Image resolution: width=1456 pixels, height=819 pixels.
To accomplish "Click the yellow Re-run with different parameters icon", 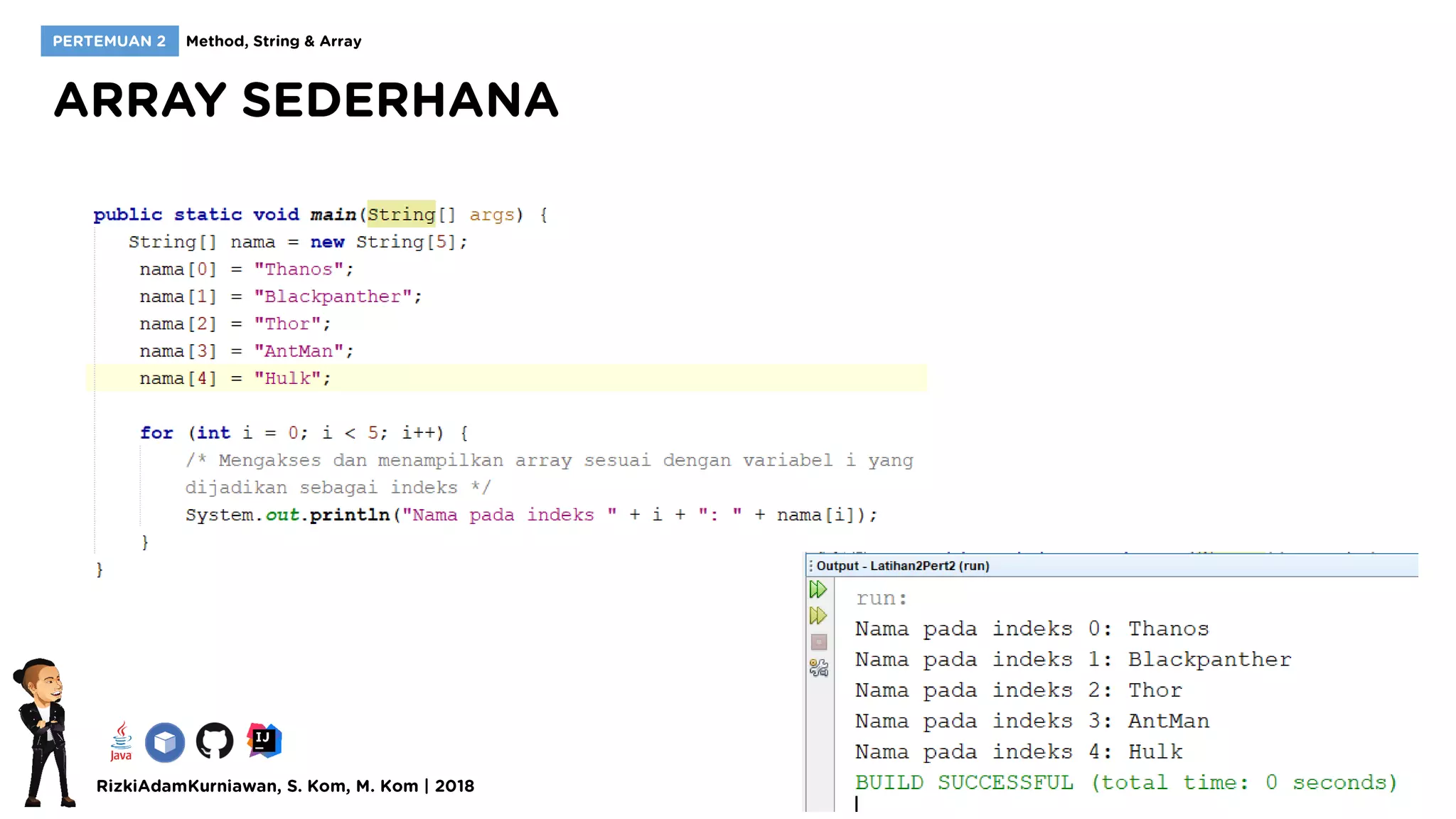I will click(818, 616).
